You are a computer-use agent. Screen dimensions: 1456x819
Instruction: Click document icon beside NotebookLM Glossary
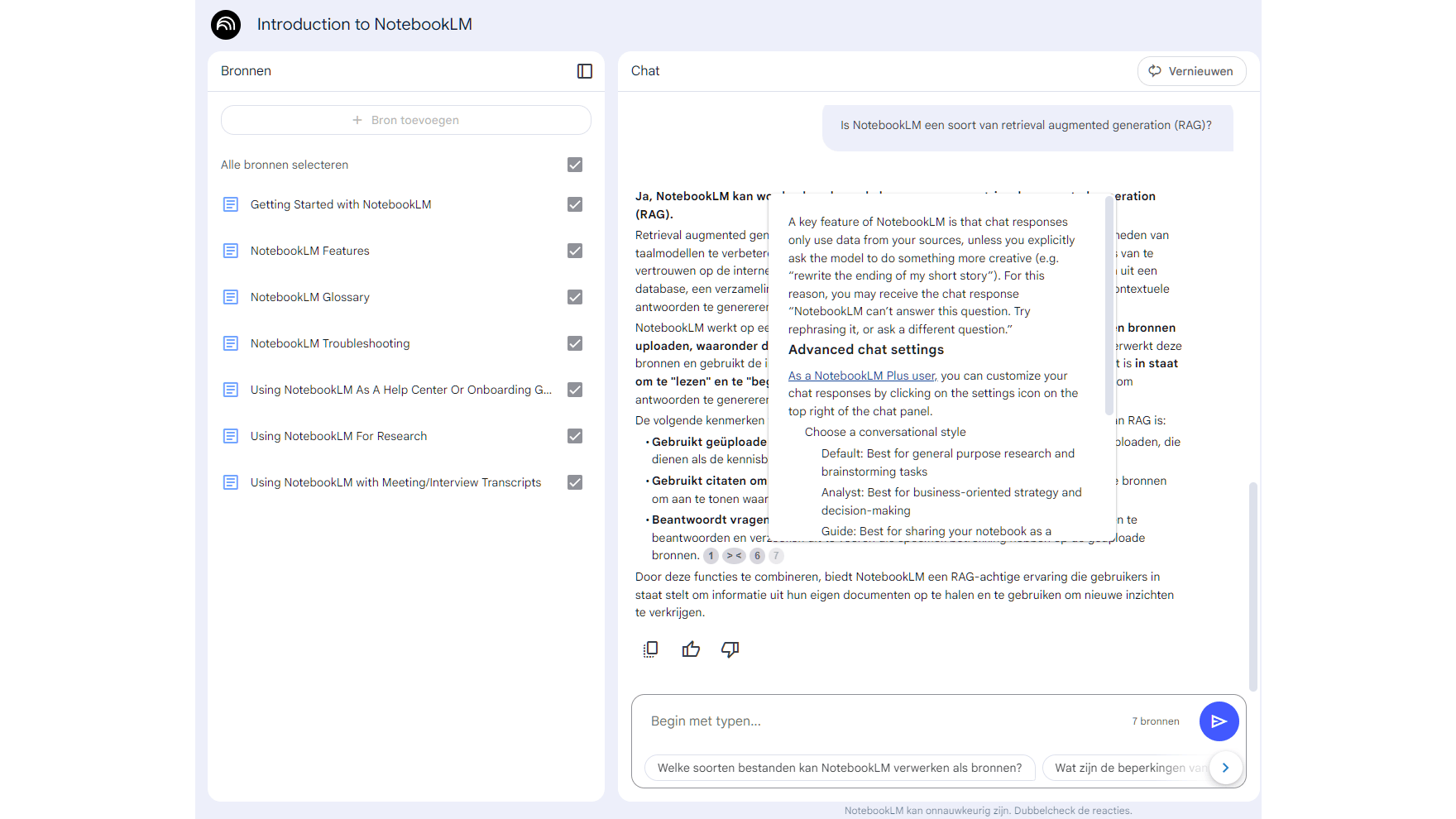pos(231,297)
